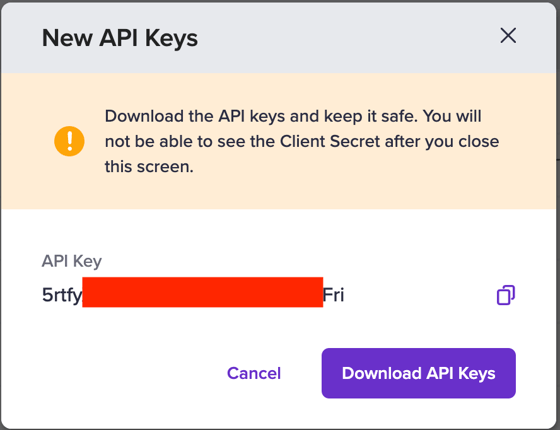Click the 'API Key' field label

tap(71, 261)
